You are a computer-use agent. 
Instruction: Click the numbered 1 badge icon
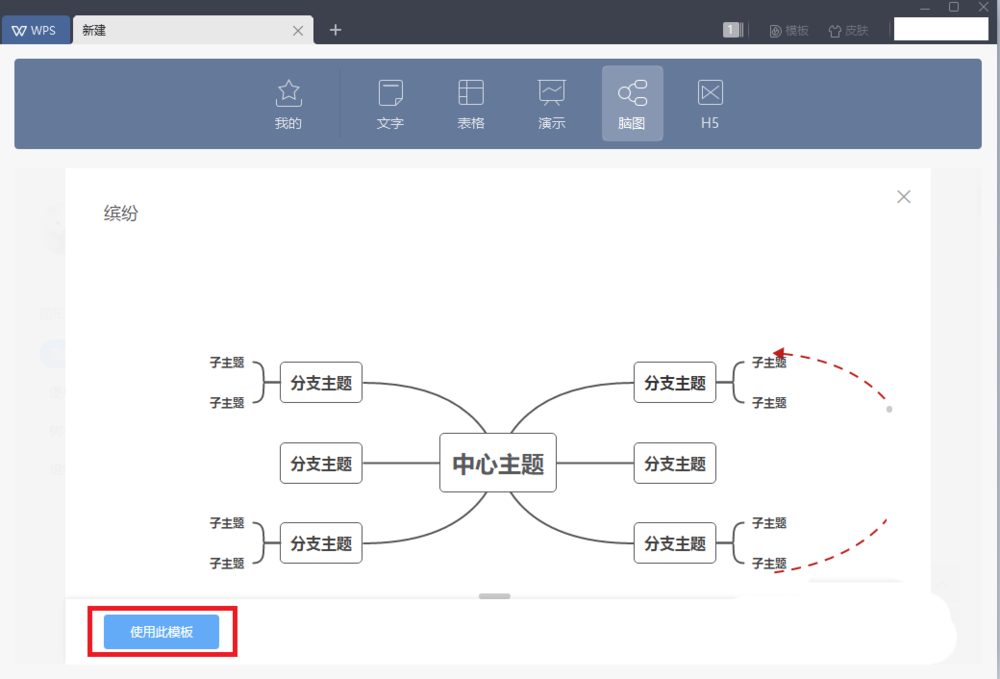coord(733,29)
